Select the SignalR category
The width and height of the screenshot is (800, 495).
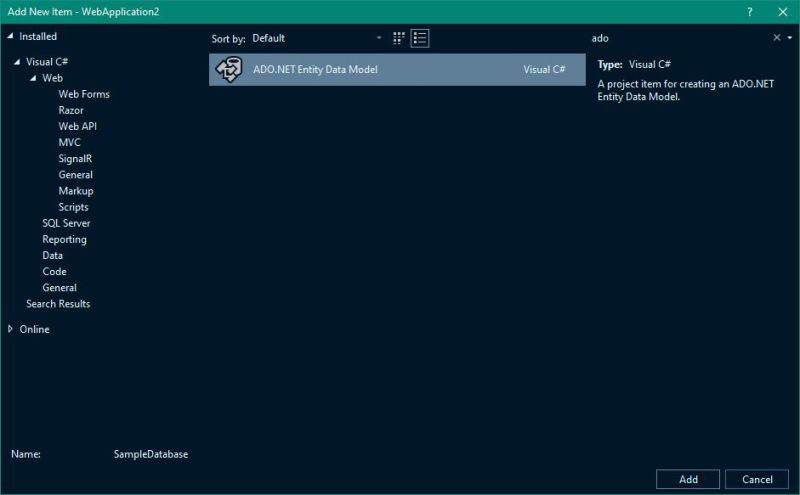75,159
